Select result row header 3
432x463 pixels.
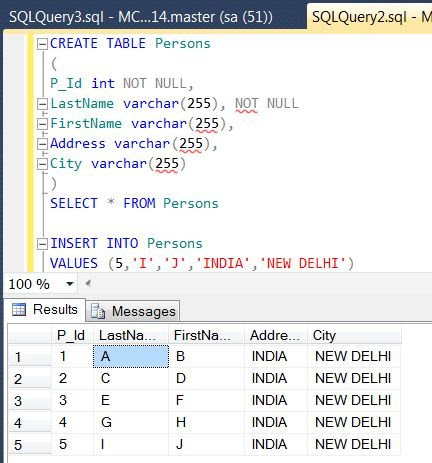tap(30, 400)
